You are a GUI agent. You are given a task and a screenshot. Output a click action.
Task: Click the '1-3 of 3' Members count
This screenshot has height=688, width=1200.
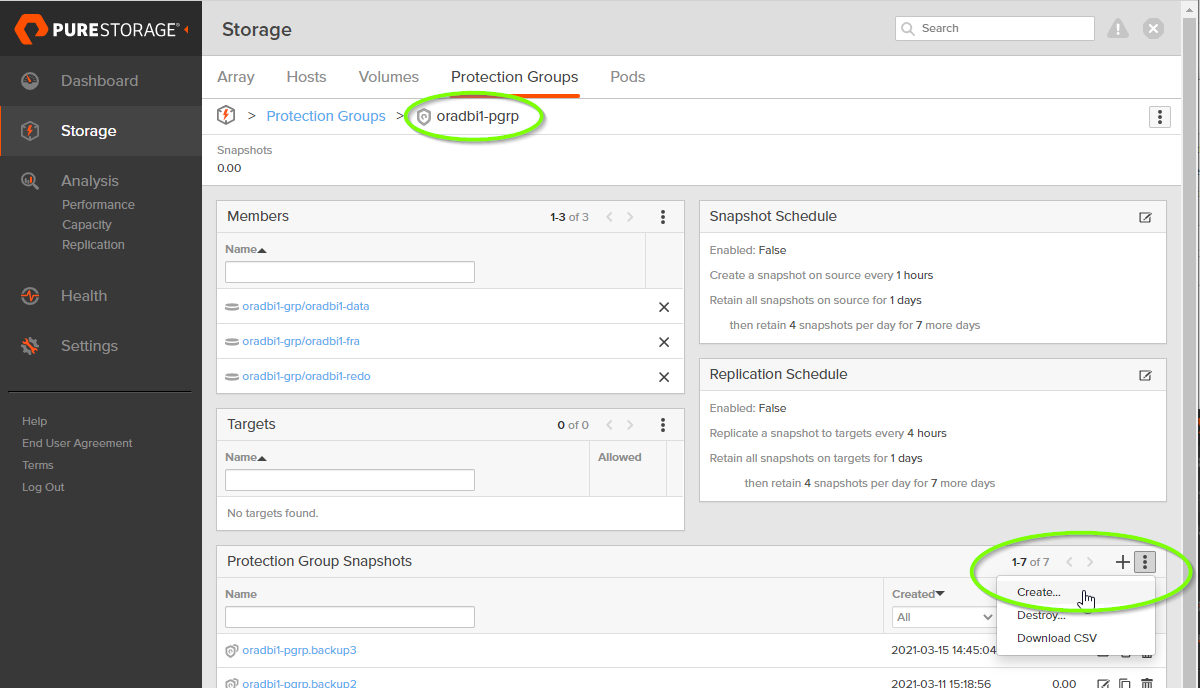click(569, 217)
